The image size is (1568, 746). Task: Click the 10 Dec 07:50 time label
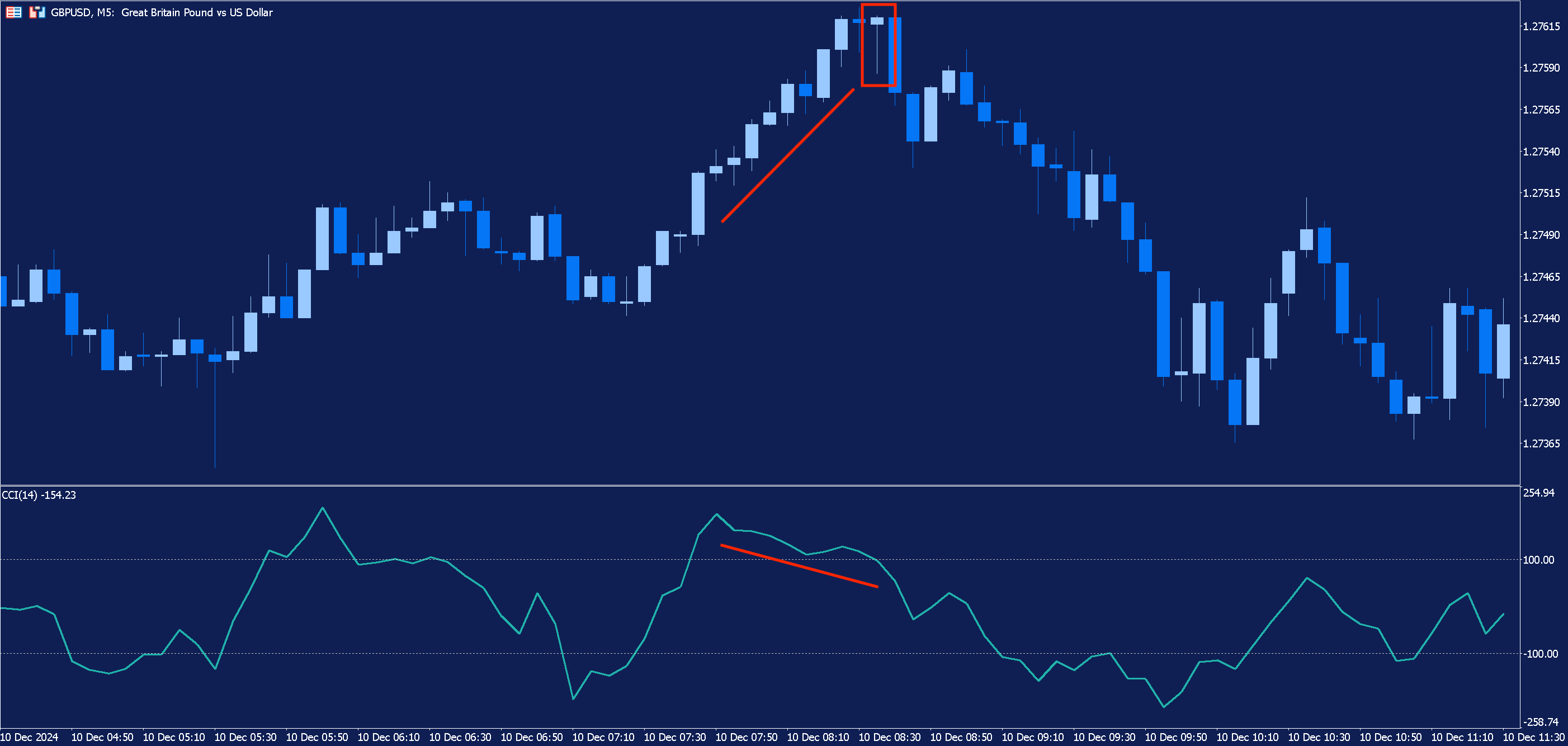[x=747, y=738]
